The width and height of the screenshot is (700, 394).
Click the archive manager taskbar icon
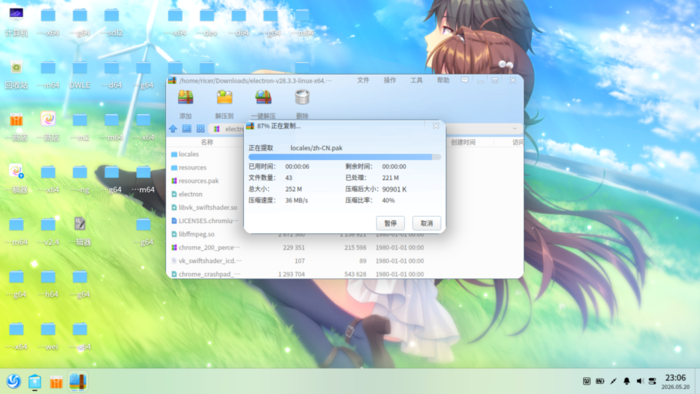pyautogui.click(x=78, y=381)
